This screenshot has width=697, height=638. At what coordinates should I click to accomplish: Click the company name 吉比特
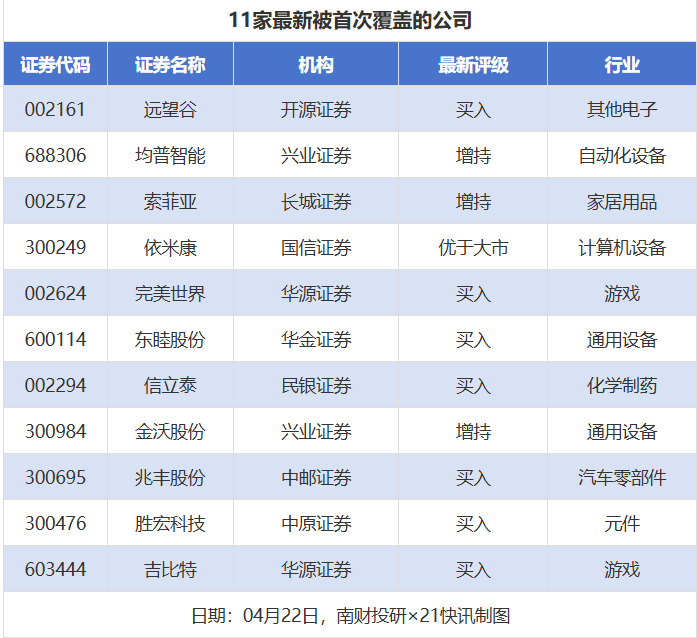(x=170, y=570)
